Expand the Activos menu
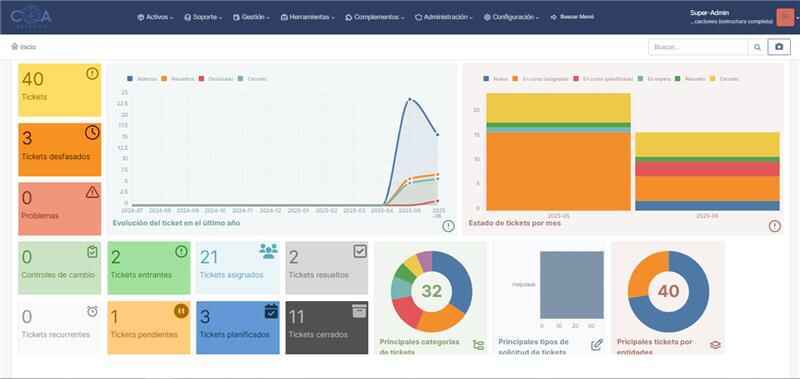 click(x=156, y=17)
